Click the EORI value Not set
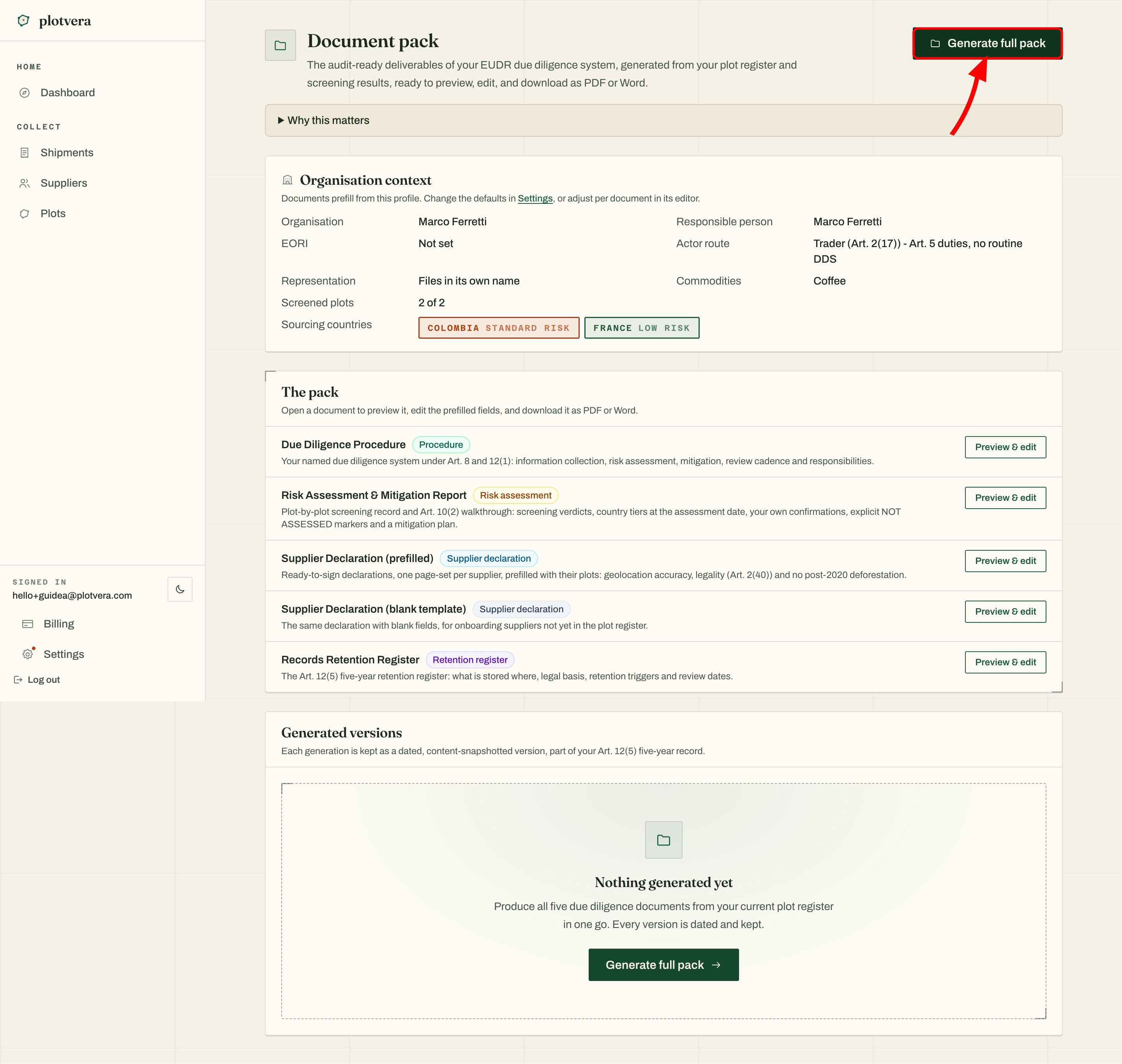Screen dimensions: 1122x1064 (436, 243)
